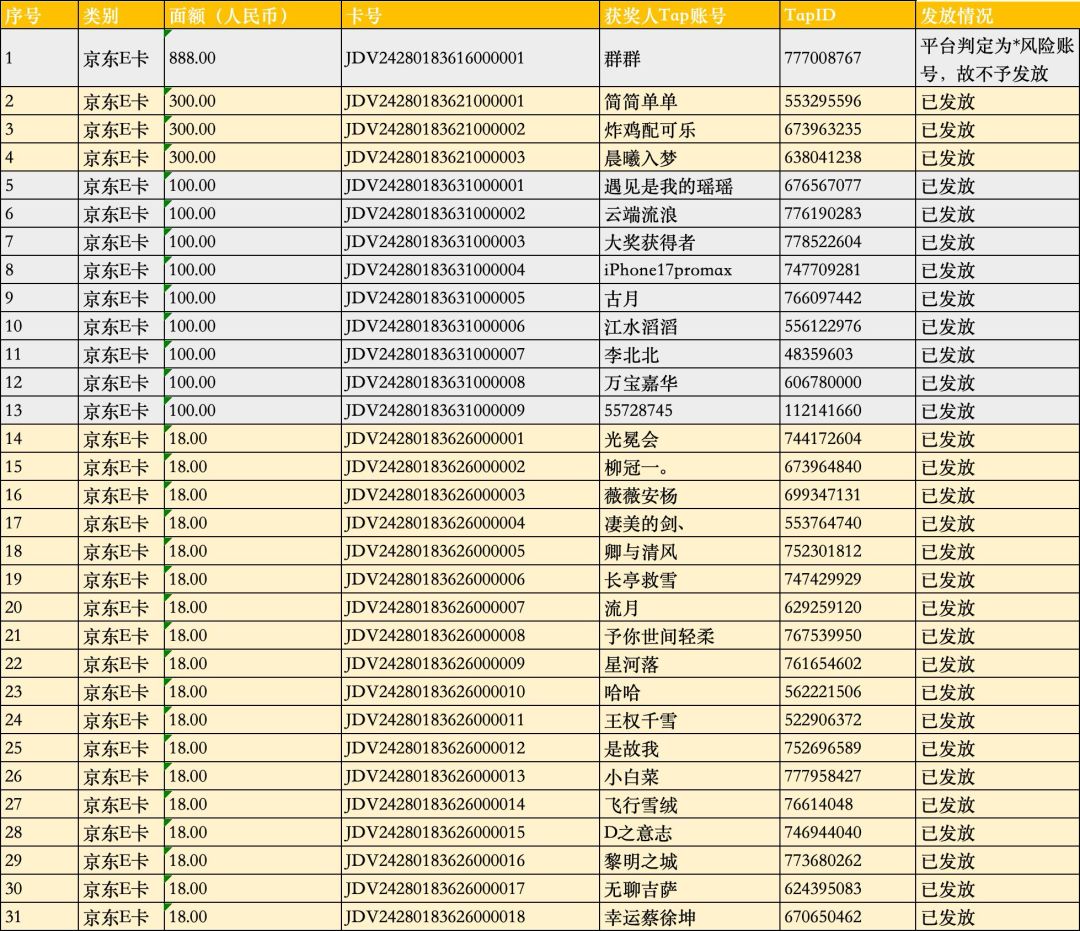
Task: Click TapID 676567077
Action: tap(822, 186)
